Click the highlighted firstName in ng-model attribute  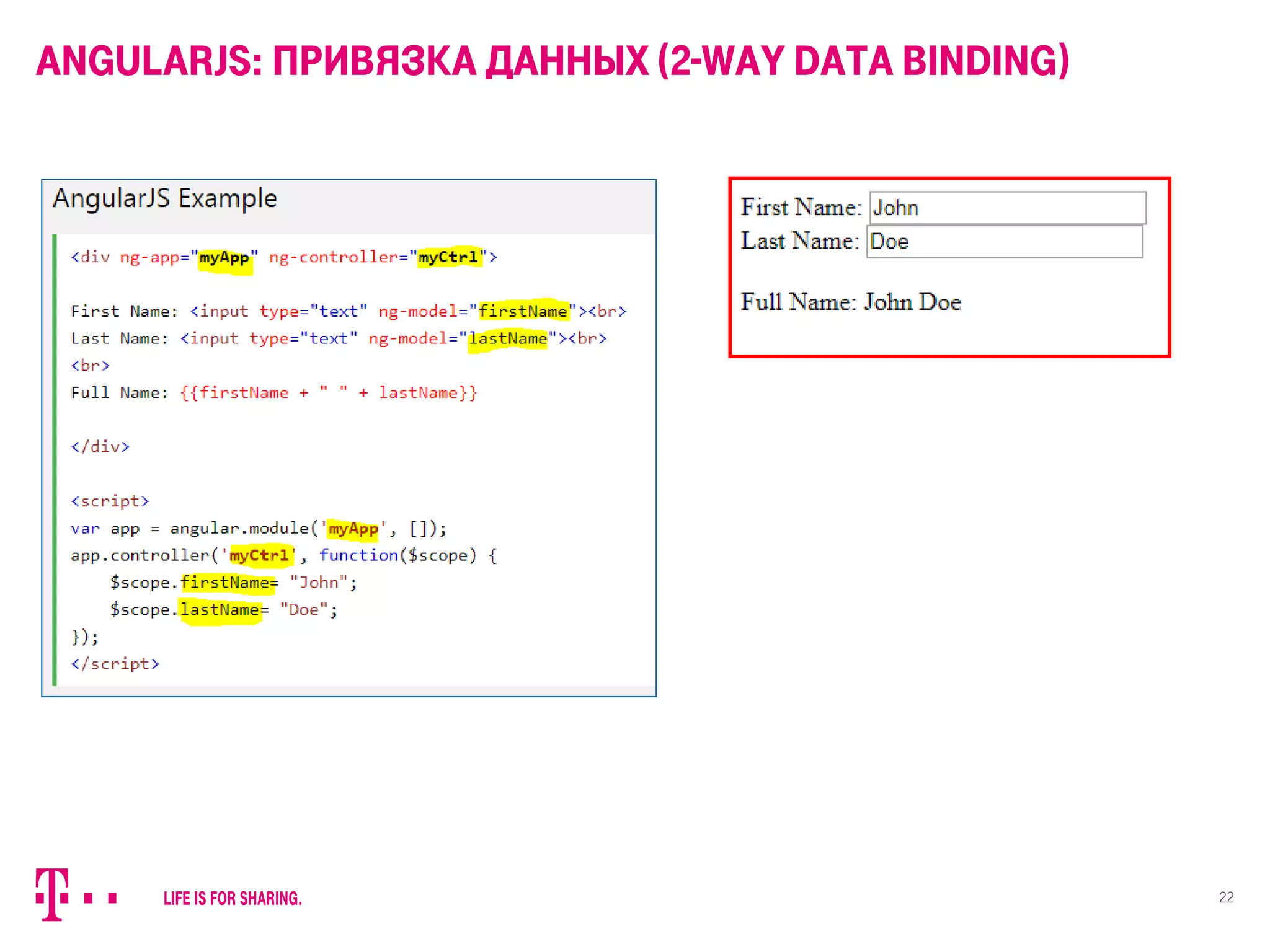[x=523, y=311]
